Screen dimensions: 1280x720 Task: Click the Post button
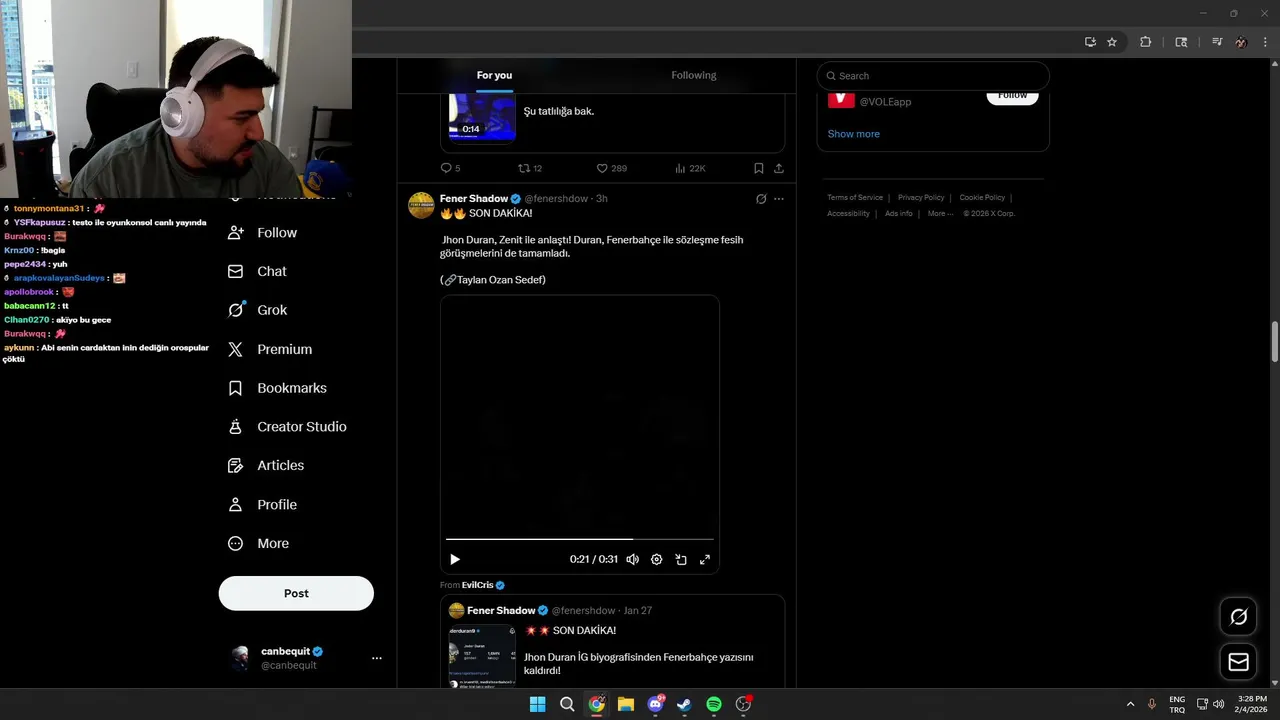[x=296, y=593]
